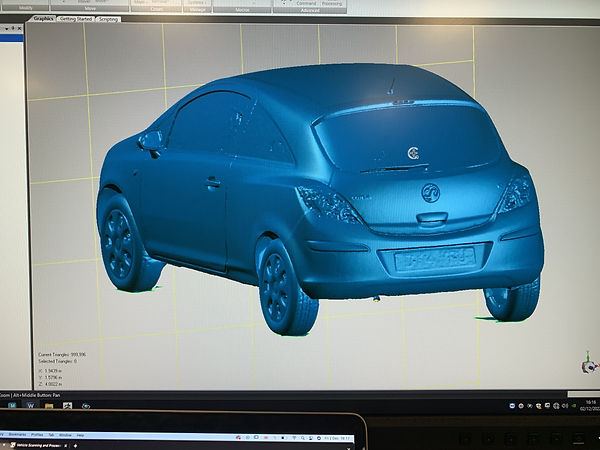Open the blue swirl app taskbar icon
This screenshot has height=450, width=600.
(86, 406)
